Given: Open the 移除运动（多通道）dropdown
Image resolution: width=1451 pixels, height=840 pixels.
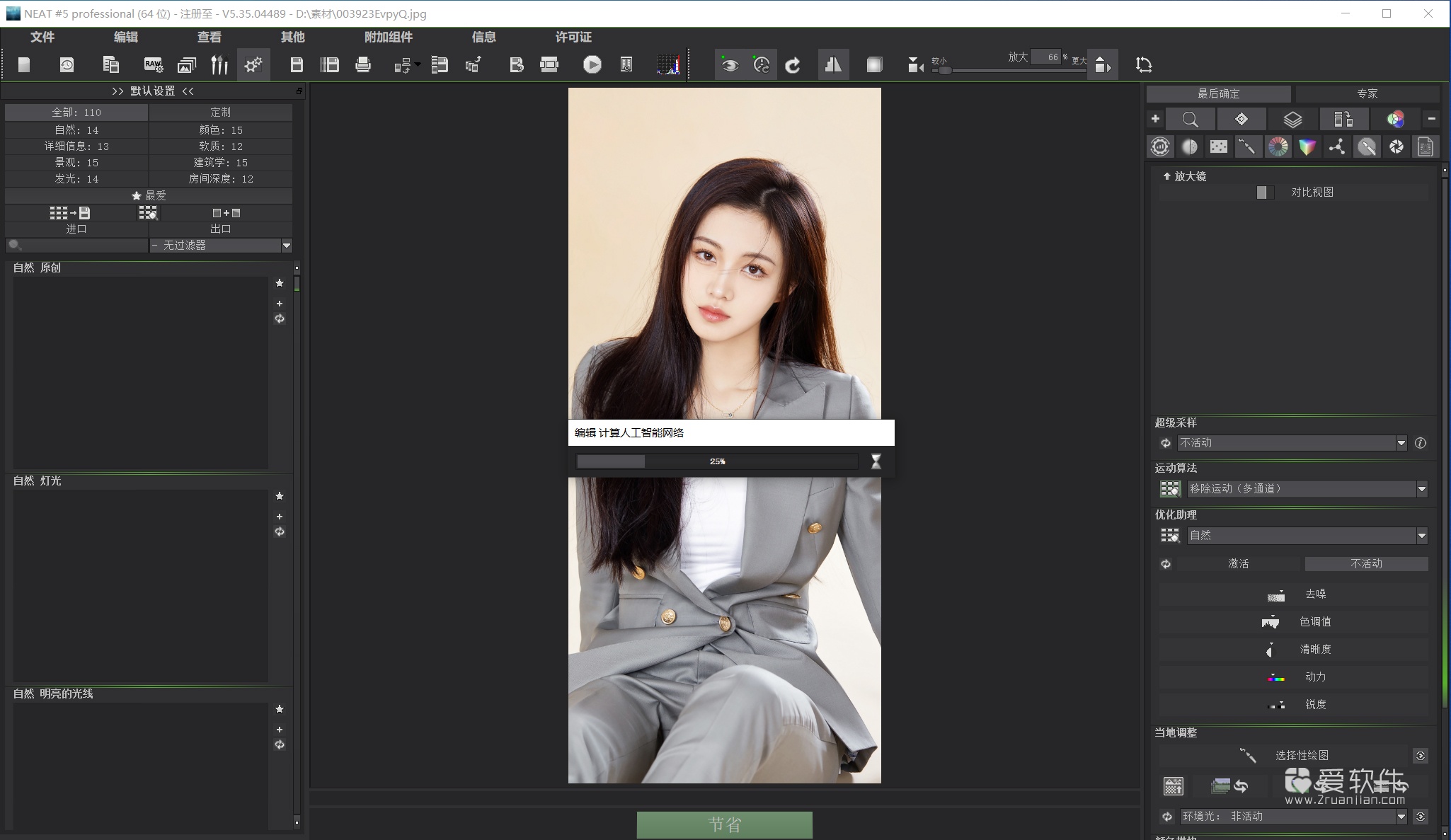Looking at the screenshot, I should coord(1307,488).
